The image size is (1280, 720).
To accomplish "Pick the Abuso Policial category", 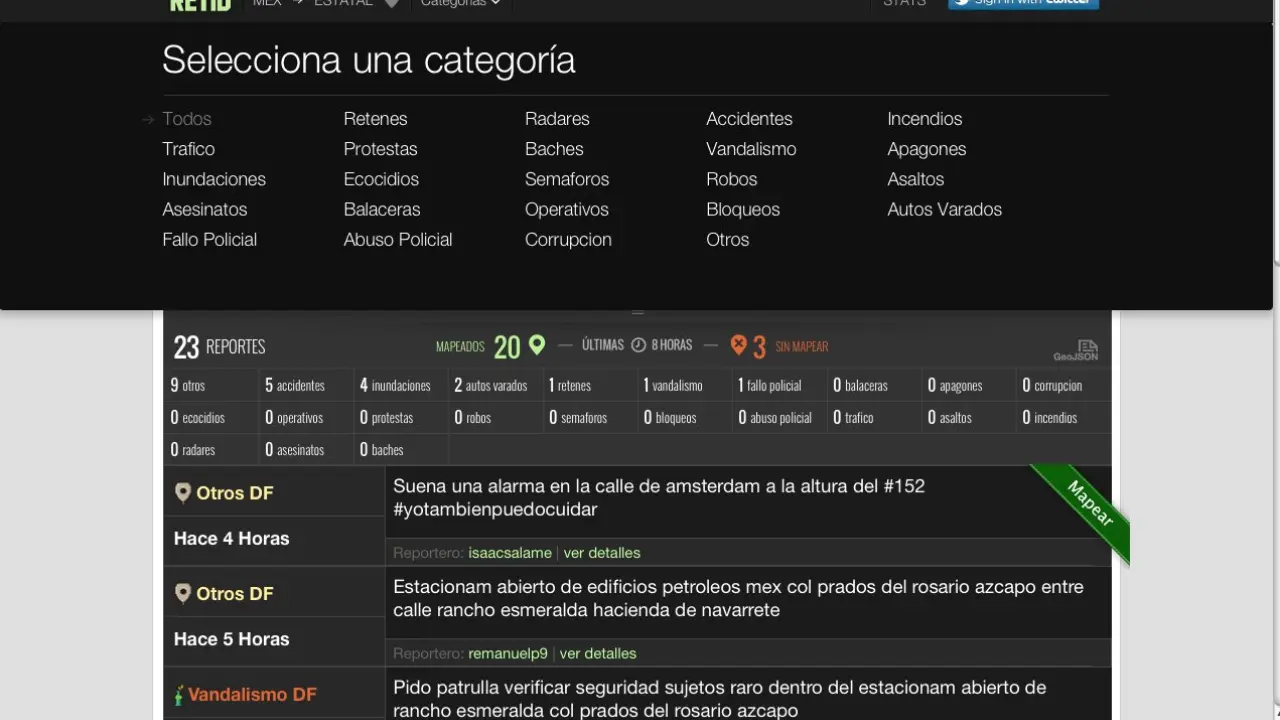I will (x=398, y=239).
